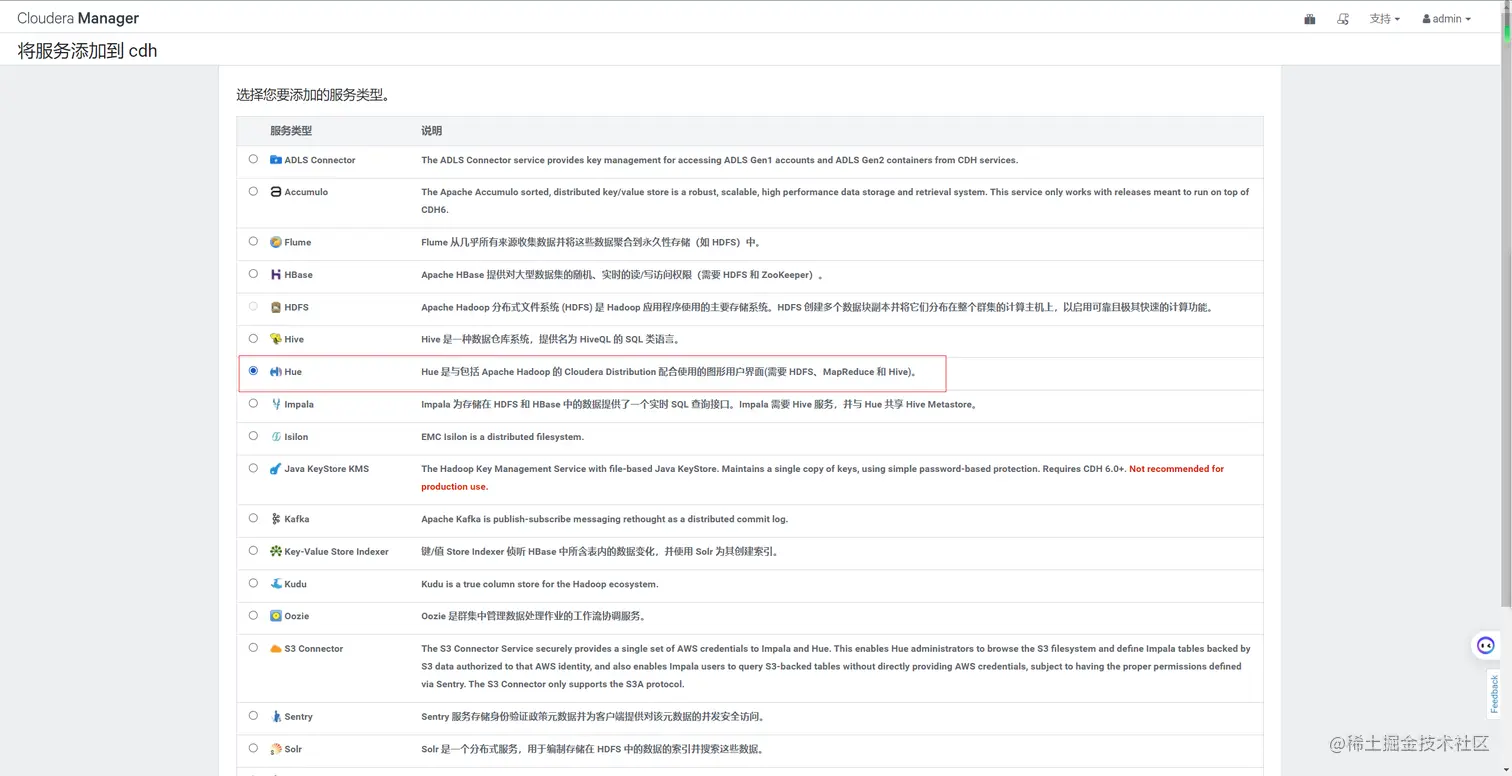Click the page title 将服务添加到 cdh
The width and height of the screenshot is (1512, 776).
(x=88, y=50)
